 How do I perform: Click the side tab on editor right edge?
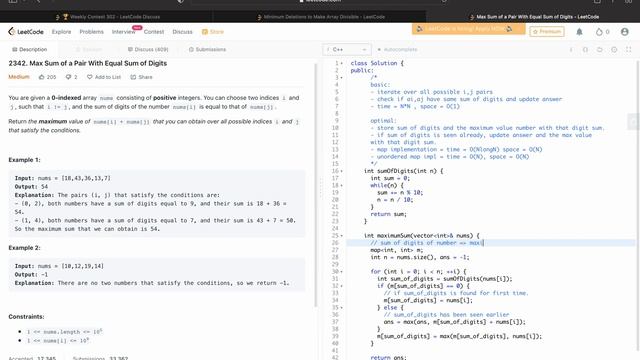tap(633, 122)
